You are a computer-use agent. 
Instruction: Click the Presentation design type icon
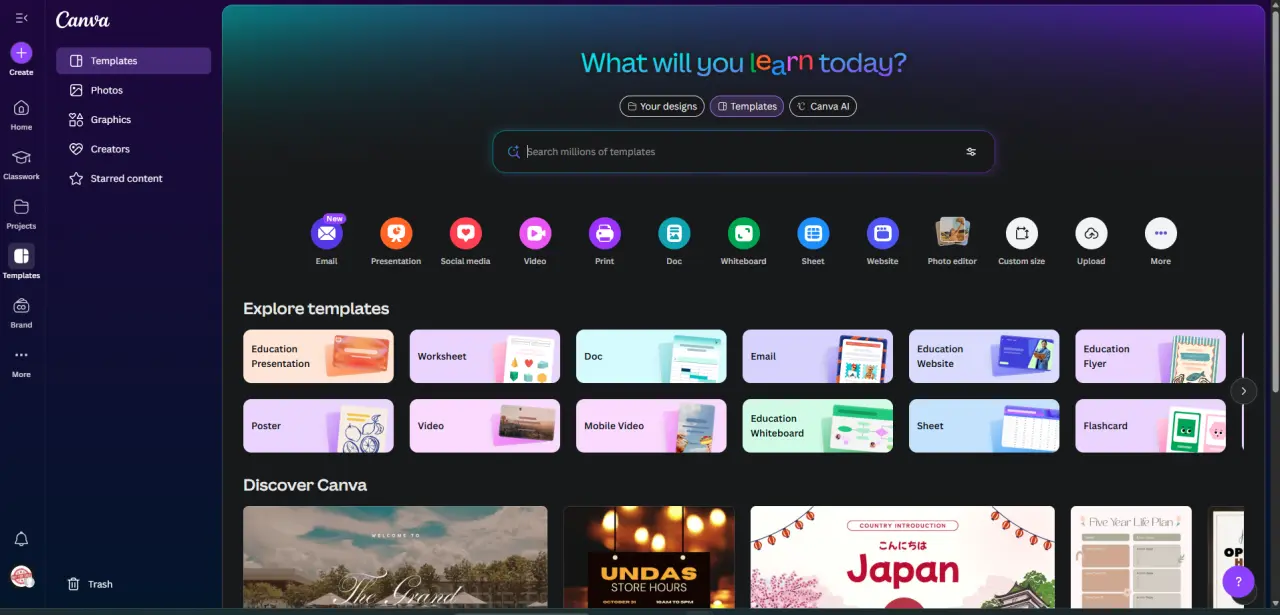click(396, 234)
